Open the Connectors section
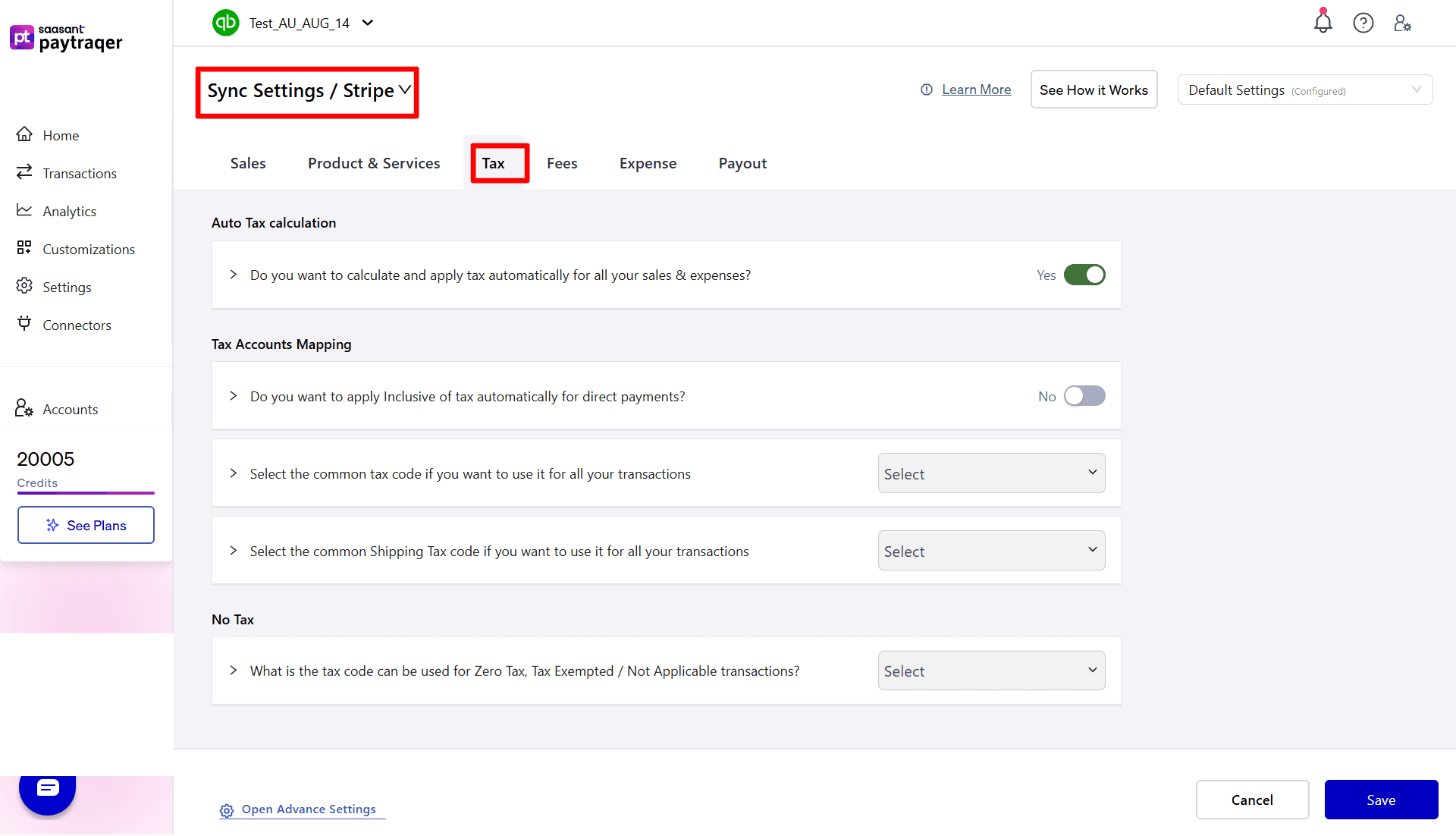This screenshot has width=1456, height=836. click(77, 325)
